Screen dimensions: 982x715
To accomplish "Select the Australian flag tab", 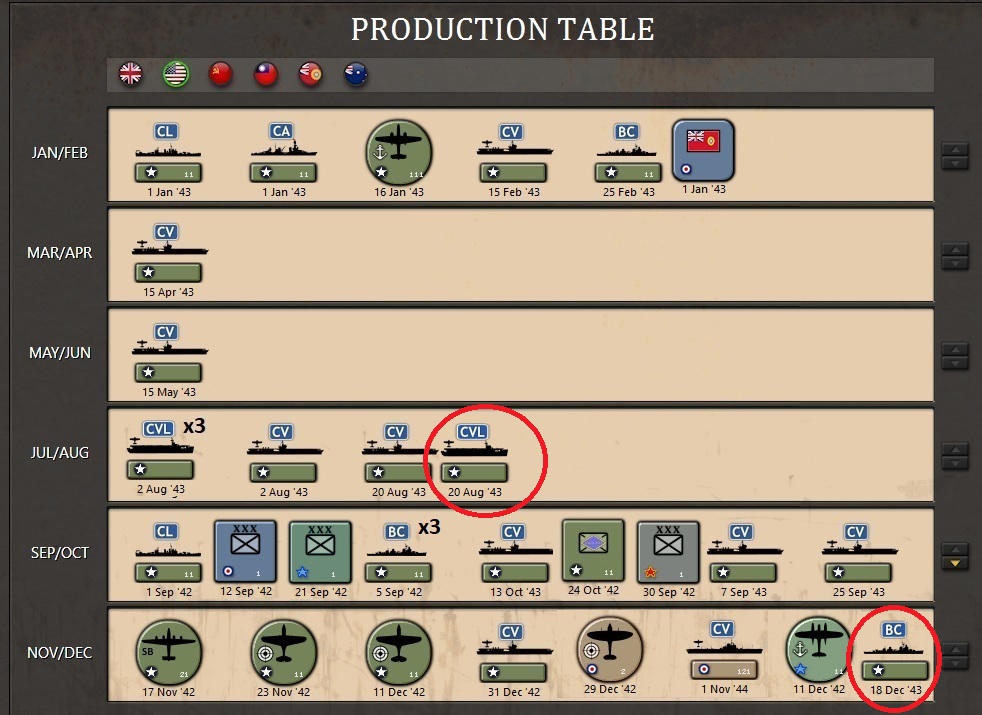I will pos(355,73).
